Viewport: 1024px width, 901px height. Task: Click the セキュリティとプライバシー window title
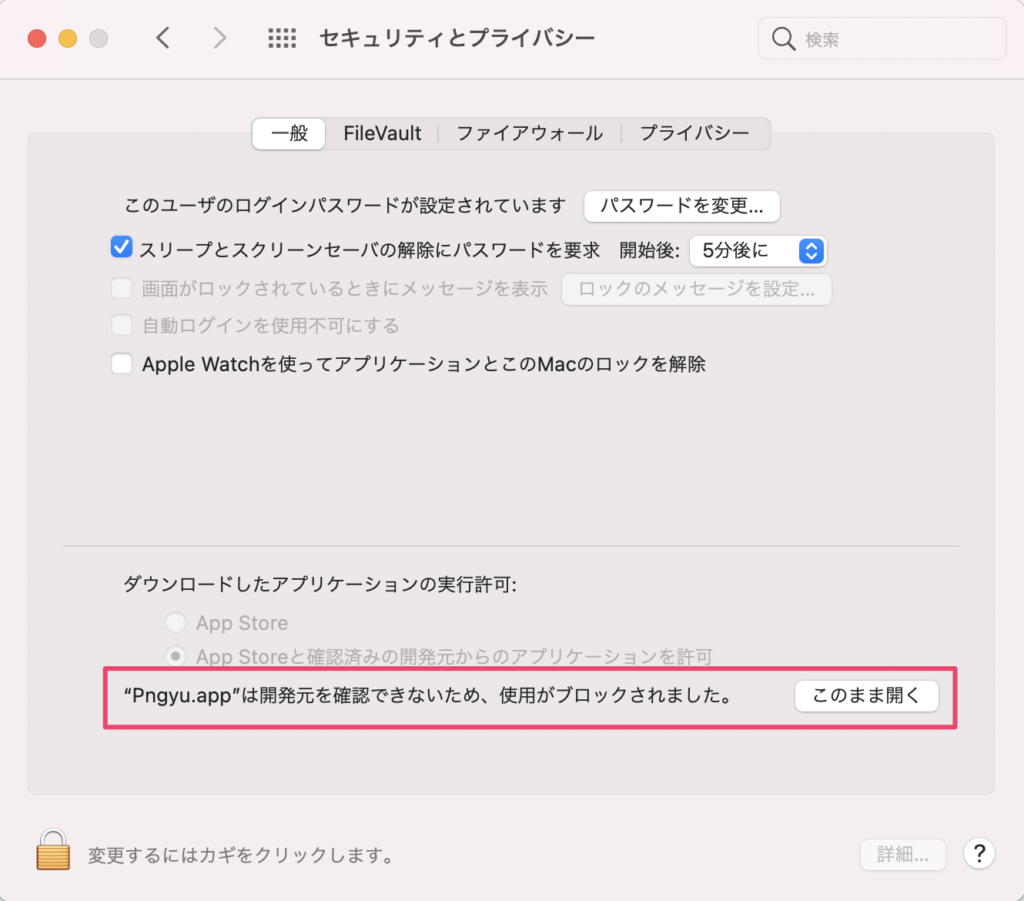[x=457, y=39]
